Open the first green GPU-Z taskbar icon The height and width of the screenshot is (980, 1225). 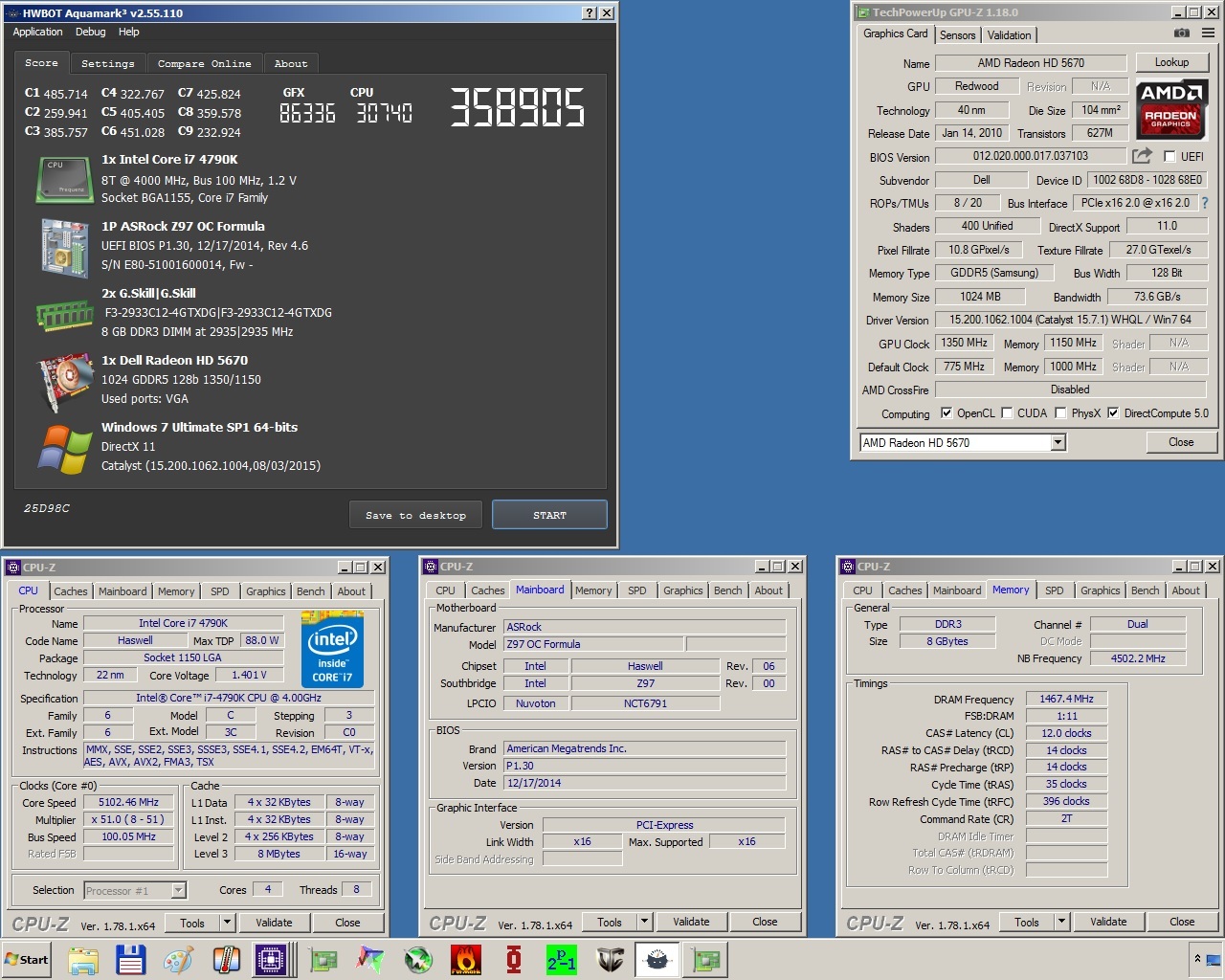(324, 960)
